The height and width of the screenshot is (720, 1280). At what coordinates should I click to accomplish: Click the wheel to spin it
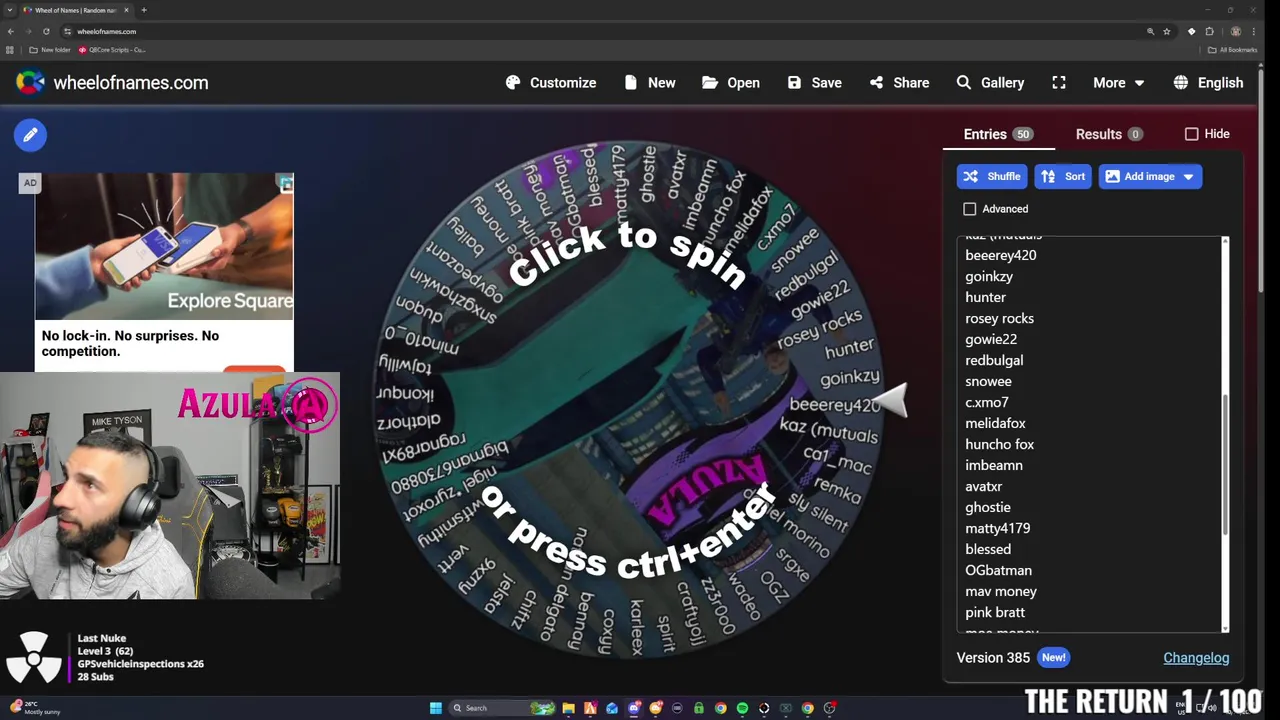click(628, 400)
